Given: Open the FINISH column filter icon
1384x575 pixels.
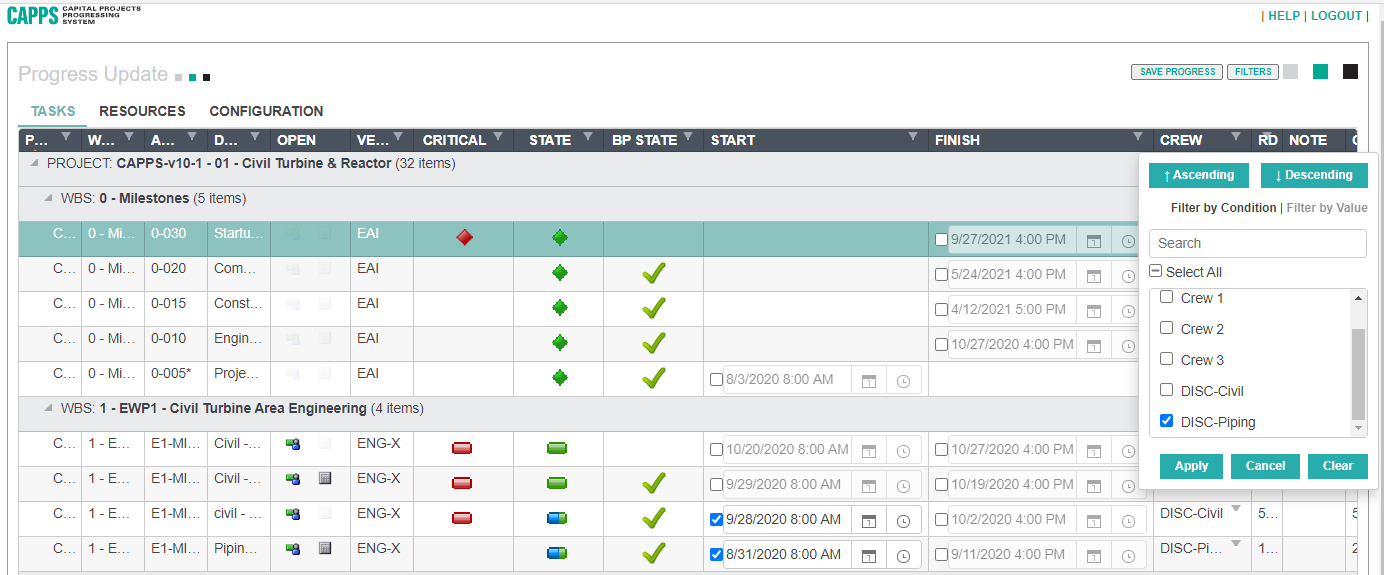Looking at the screenshot, I should click(x=1137, y=138).
